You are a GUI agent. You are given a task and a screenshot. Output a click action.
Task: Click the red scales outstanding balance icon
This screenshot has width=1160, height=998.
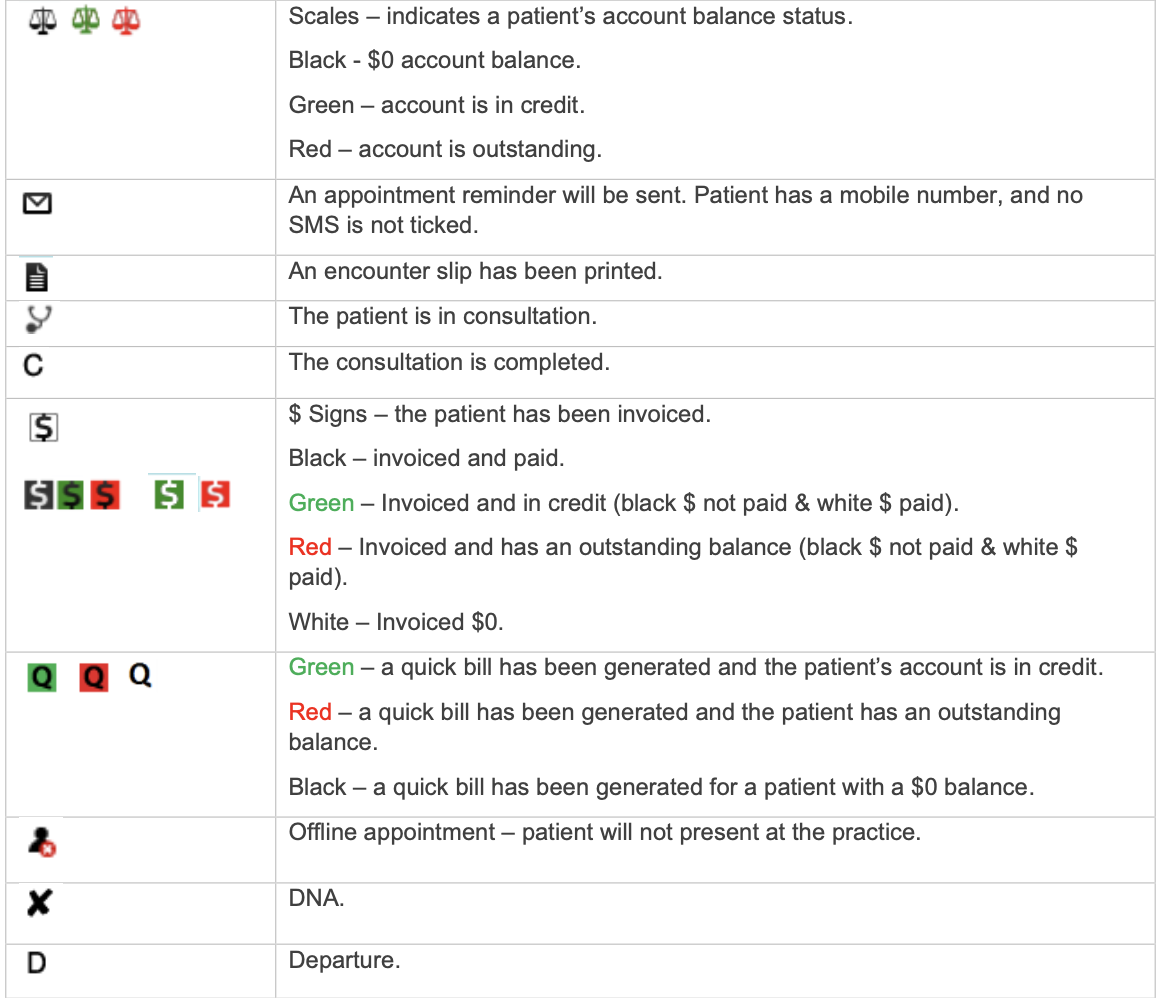(126, 22)
